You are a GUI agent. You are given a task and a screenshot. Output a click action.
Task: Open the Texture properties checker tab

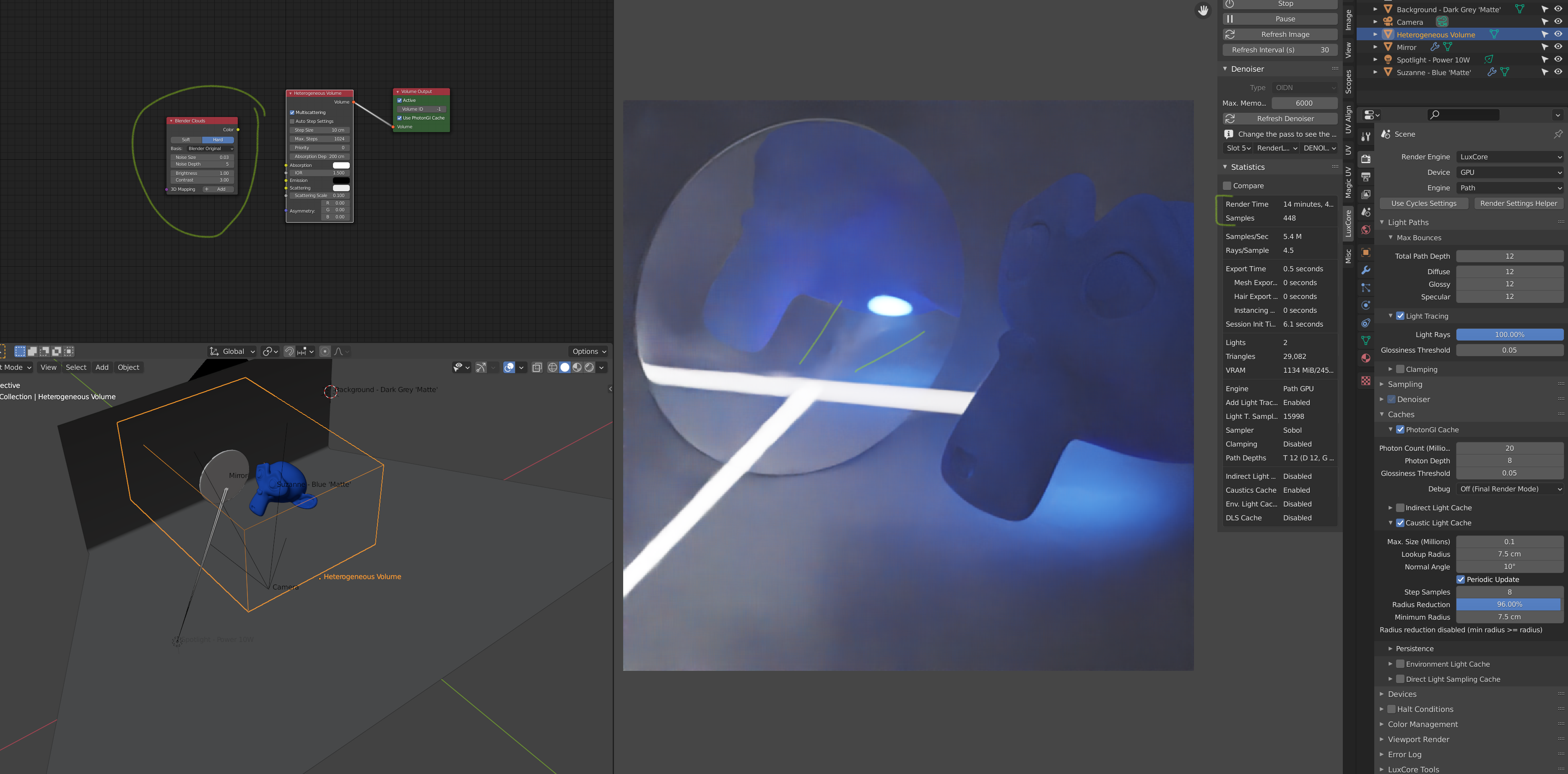1366,381
